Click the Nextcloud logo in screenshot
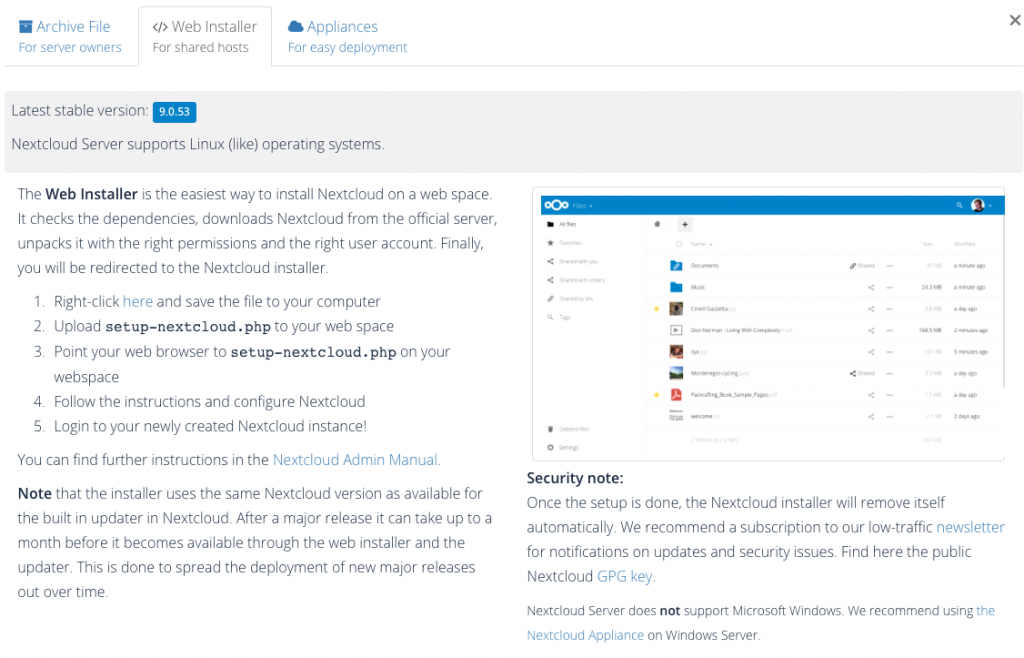The height and width of the screenshot is (658, 1024). [x=556, y=205]
